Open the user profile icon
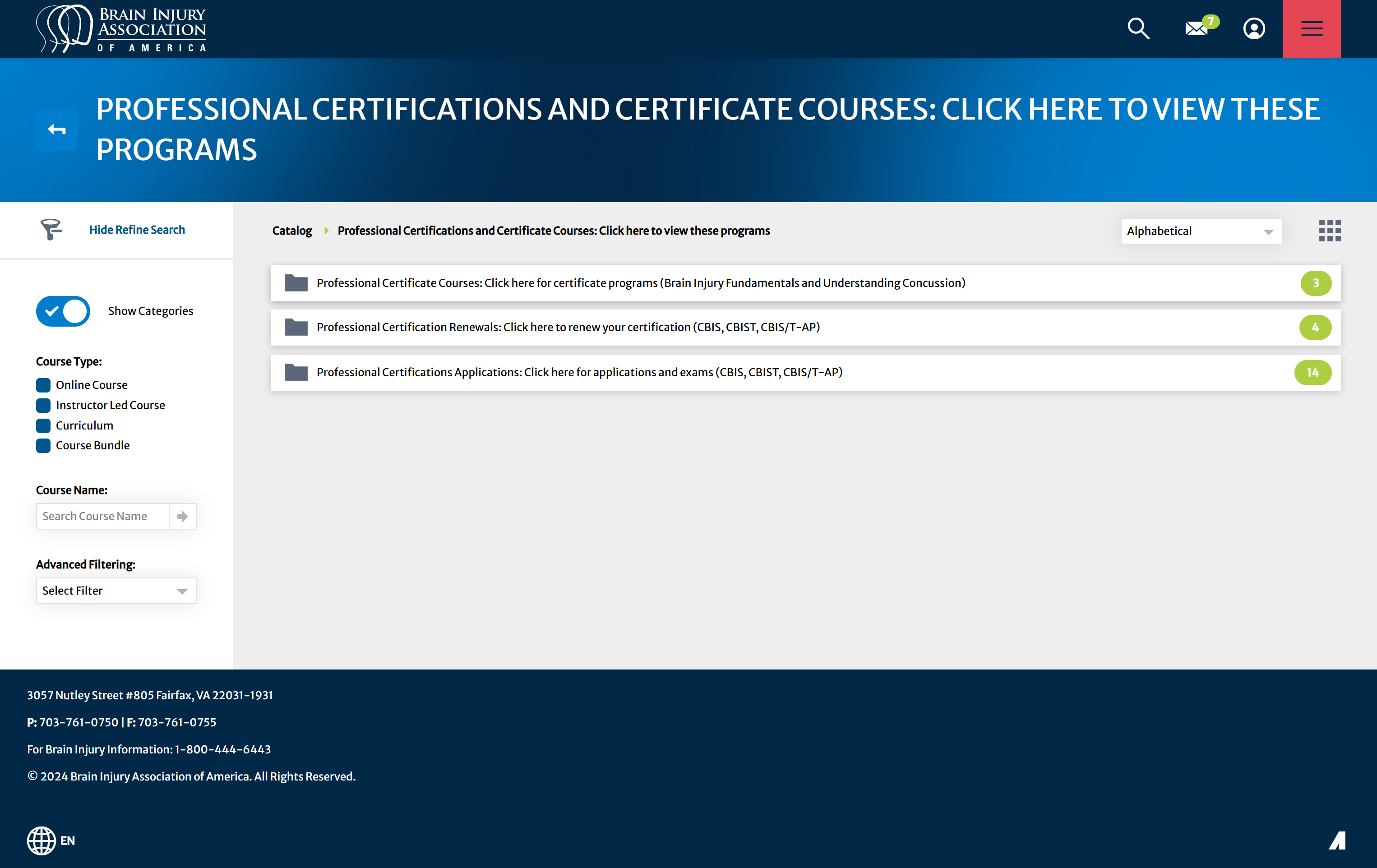The image size is (1377, 868). (1254, 28)
